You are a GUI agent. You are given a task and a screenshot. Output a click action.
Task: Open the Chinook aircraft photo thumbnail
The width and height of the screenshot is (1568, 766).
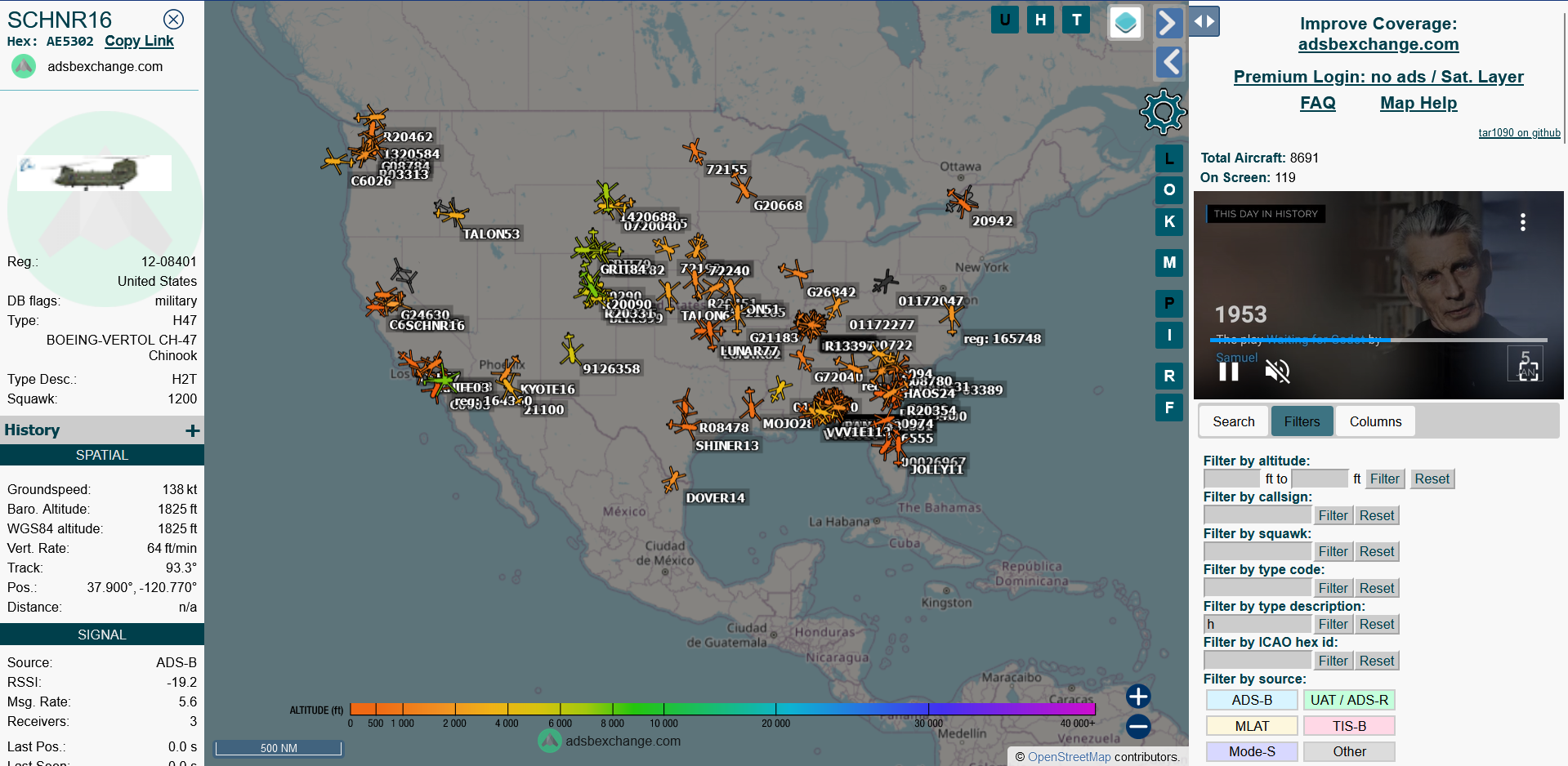tap(94, 172)
